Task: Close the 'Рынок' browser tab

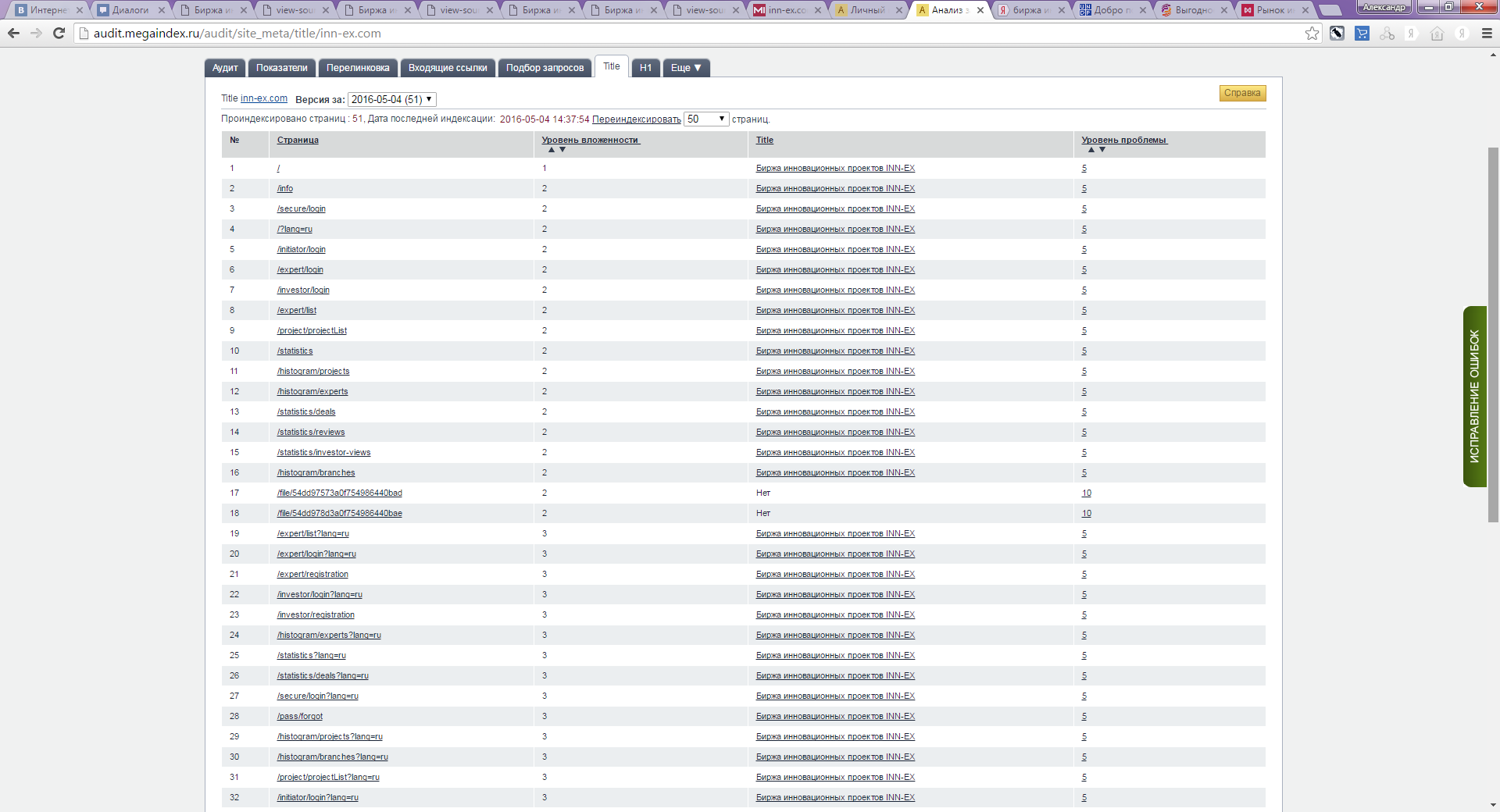Action: pos(1305,10)
